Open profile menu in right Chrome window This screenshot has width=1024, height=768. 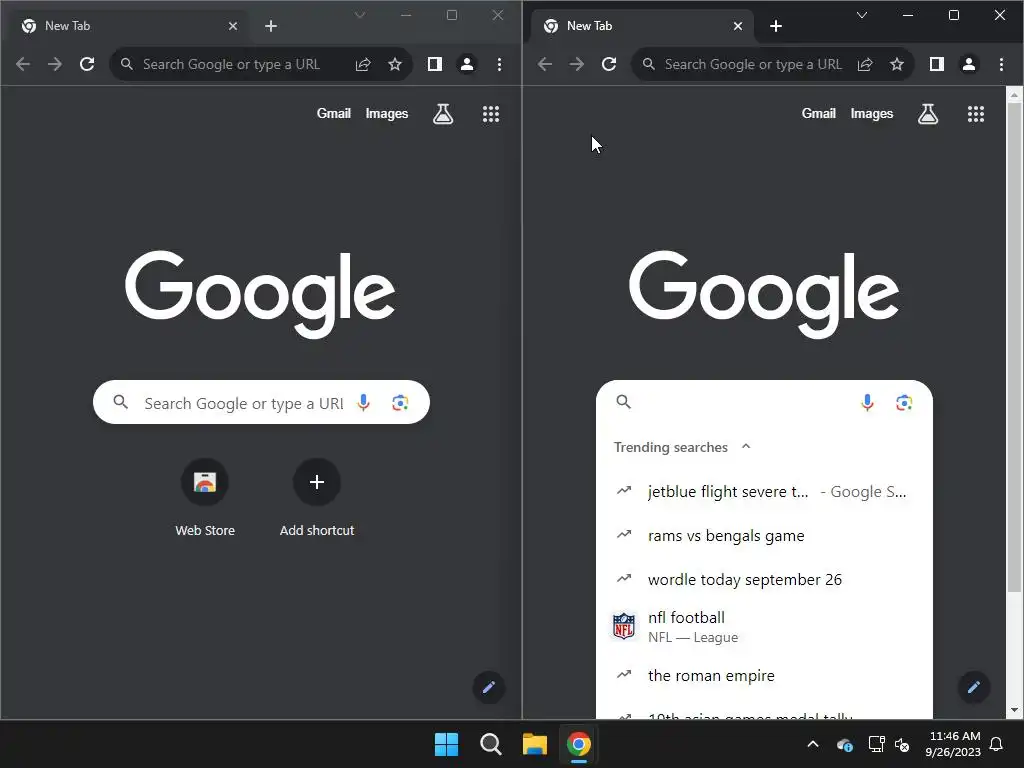click(969, 64)
